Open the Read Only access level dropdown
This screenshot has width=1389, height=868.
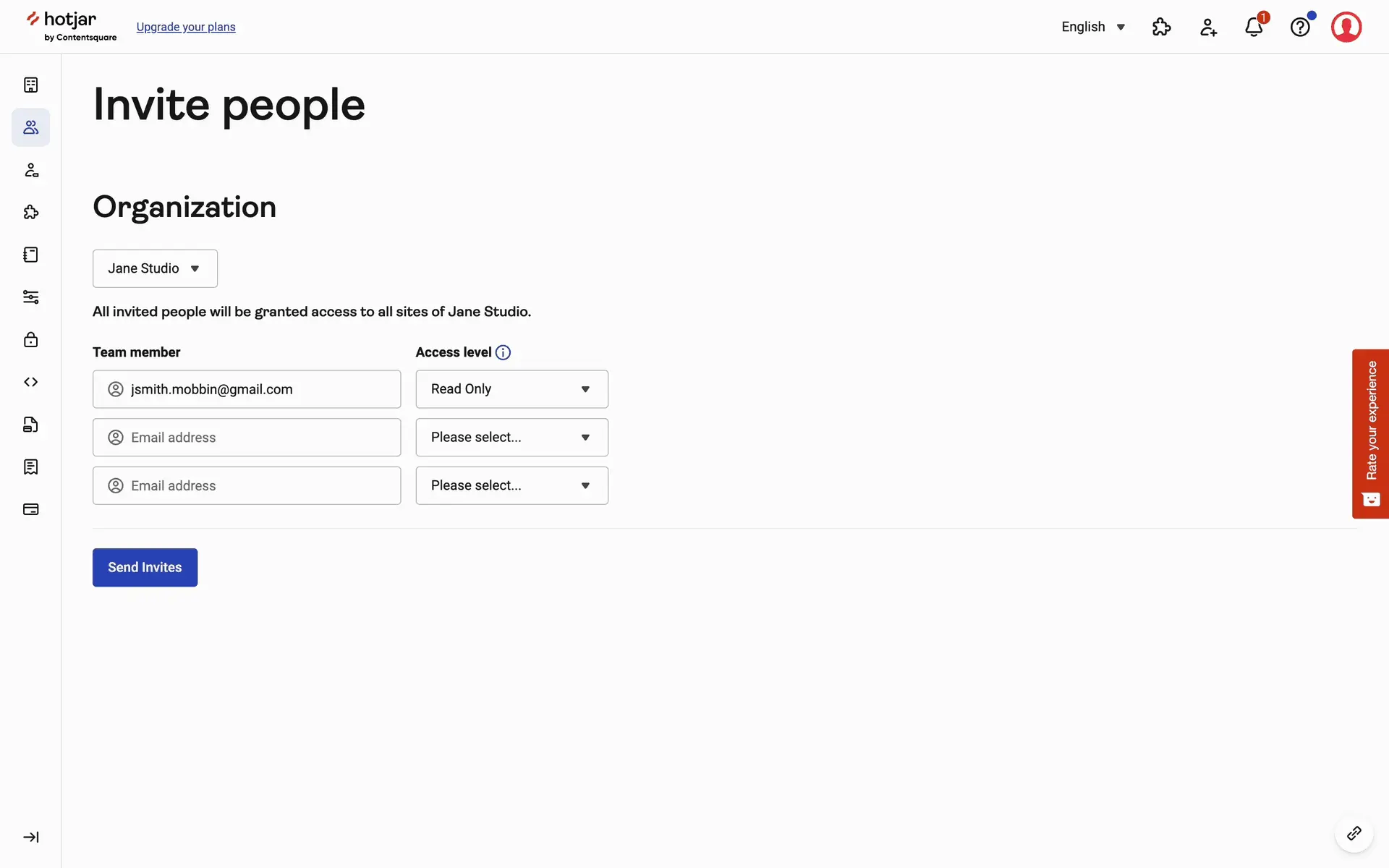click(511, 389)
